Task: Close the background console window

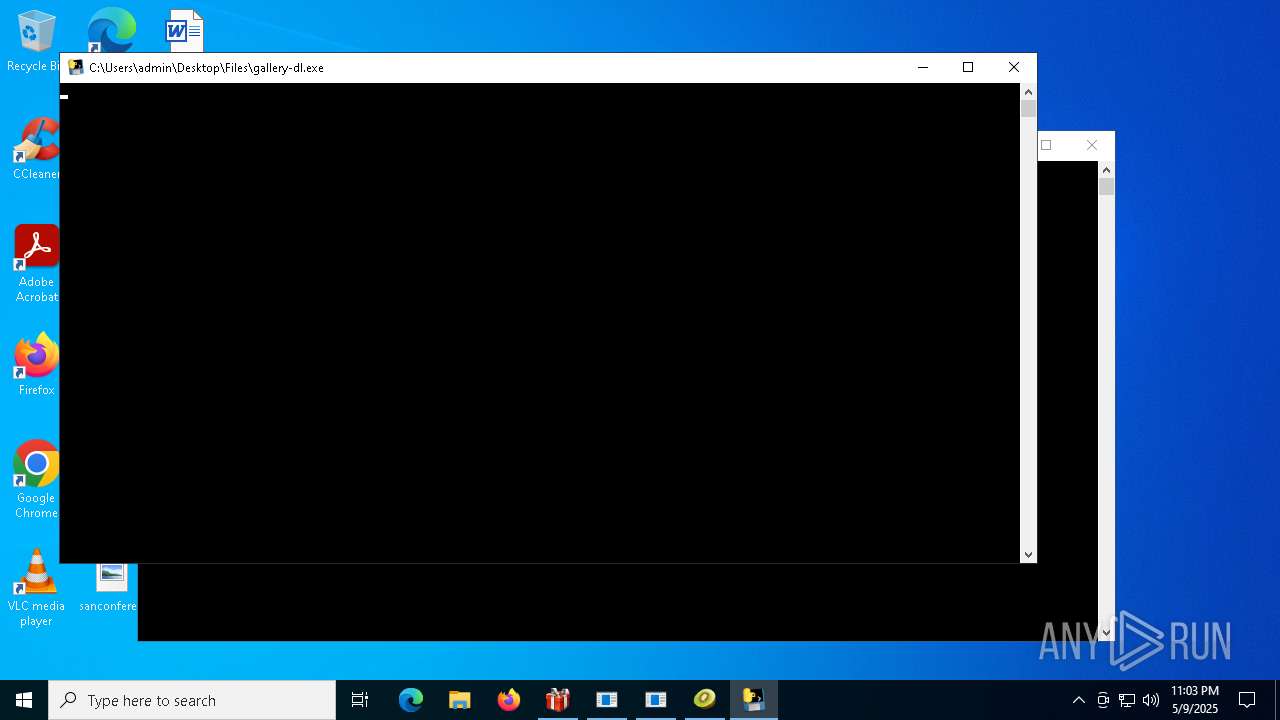Action: click(x=1092, y=145)
